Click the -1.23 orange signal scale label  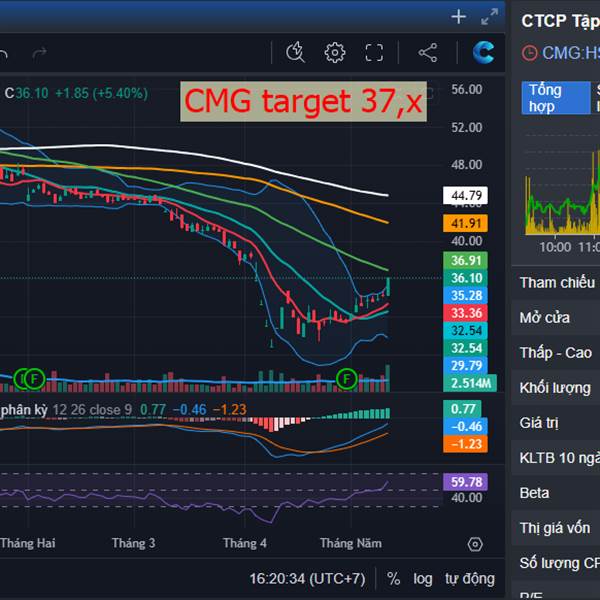pos(465,444)
